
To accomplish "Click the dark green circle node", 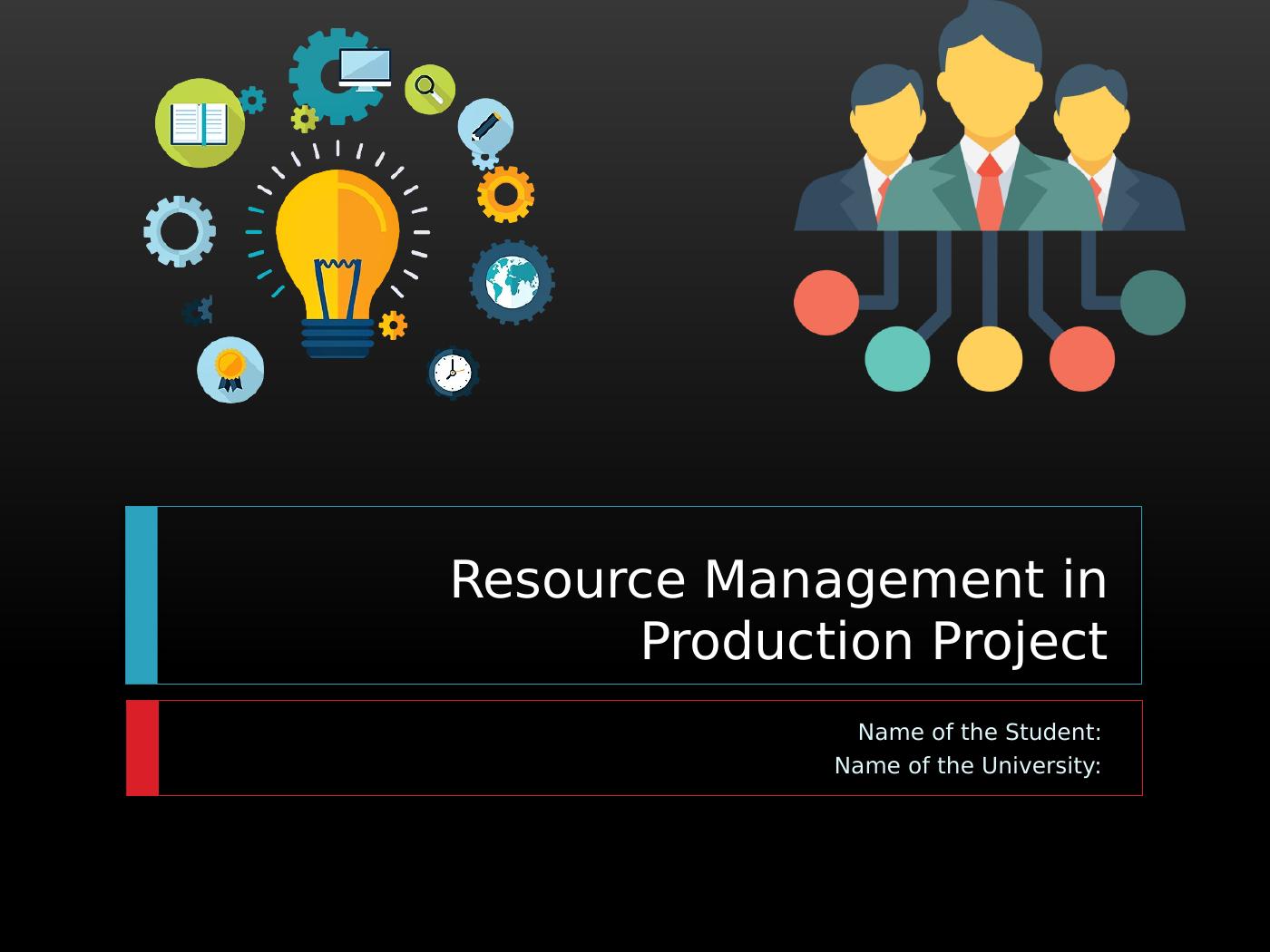I will (1153, 303).
